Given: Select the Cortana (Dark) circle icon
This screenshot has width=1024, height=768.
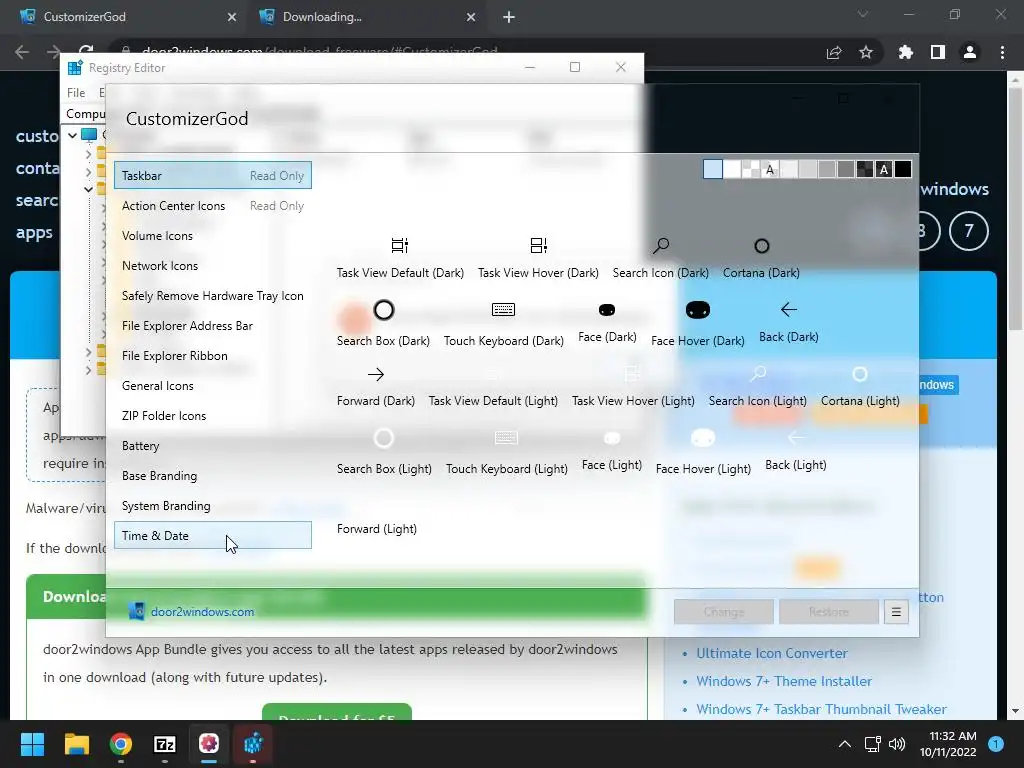Looking at the screenshot, I should (x=761, y=246).
